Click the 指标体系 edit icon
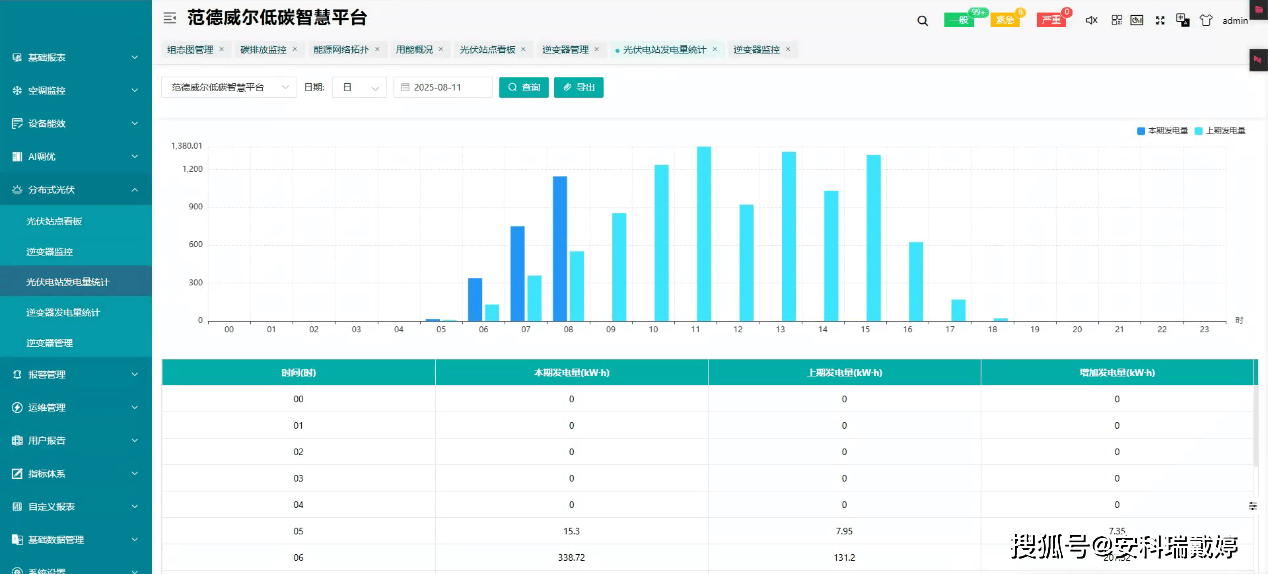The width and height of the screenshot is (1268, 574). click(17, 473)
